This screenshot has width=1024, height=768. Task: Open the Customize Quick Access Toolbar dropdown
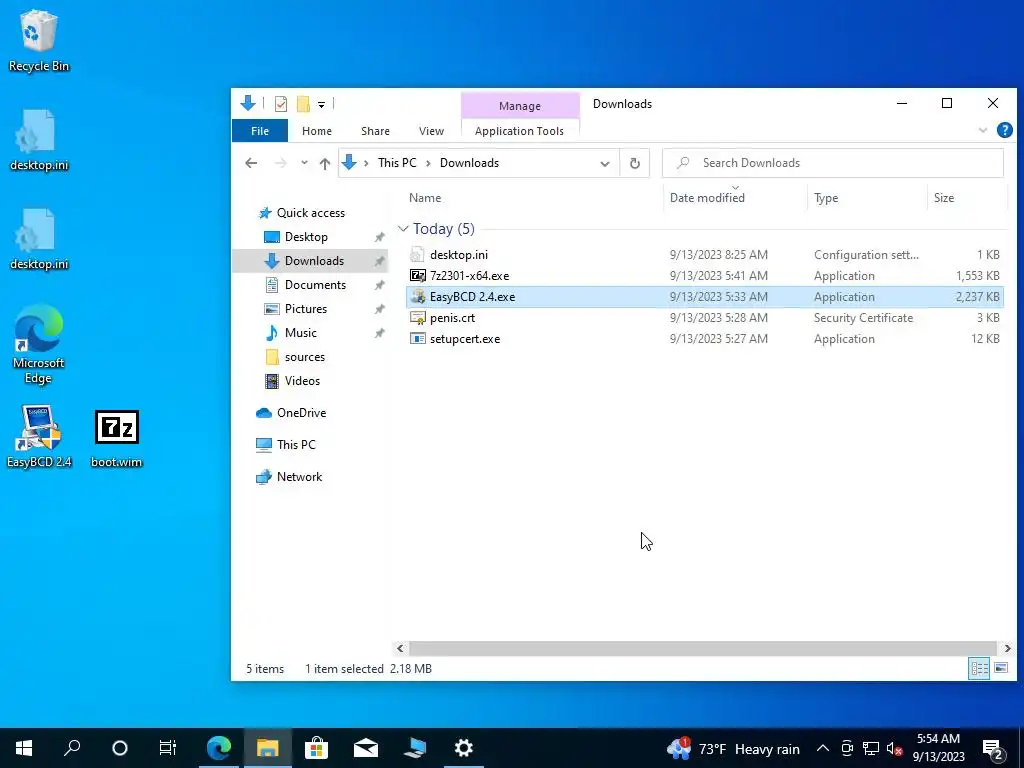click(x=321, y=104)
